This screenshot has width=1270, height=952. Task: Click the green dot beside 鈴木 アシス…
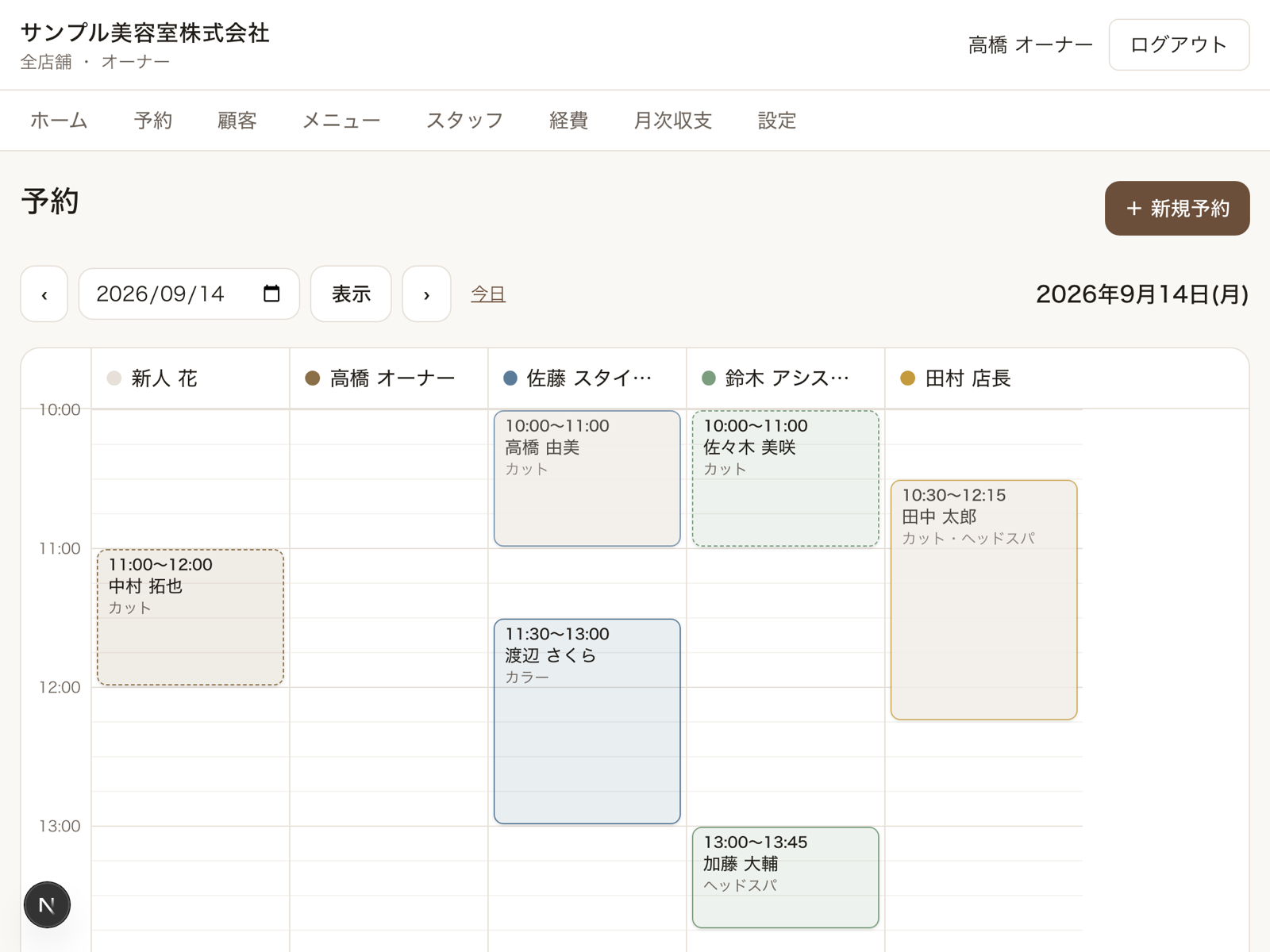(709, 378)
